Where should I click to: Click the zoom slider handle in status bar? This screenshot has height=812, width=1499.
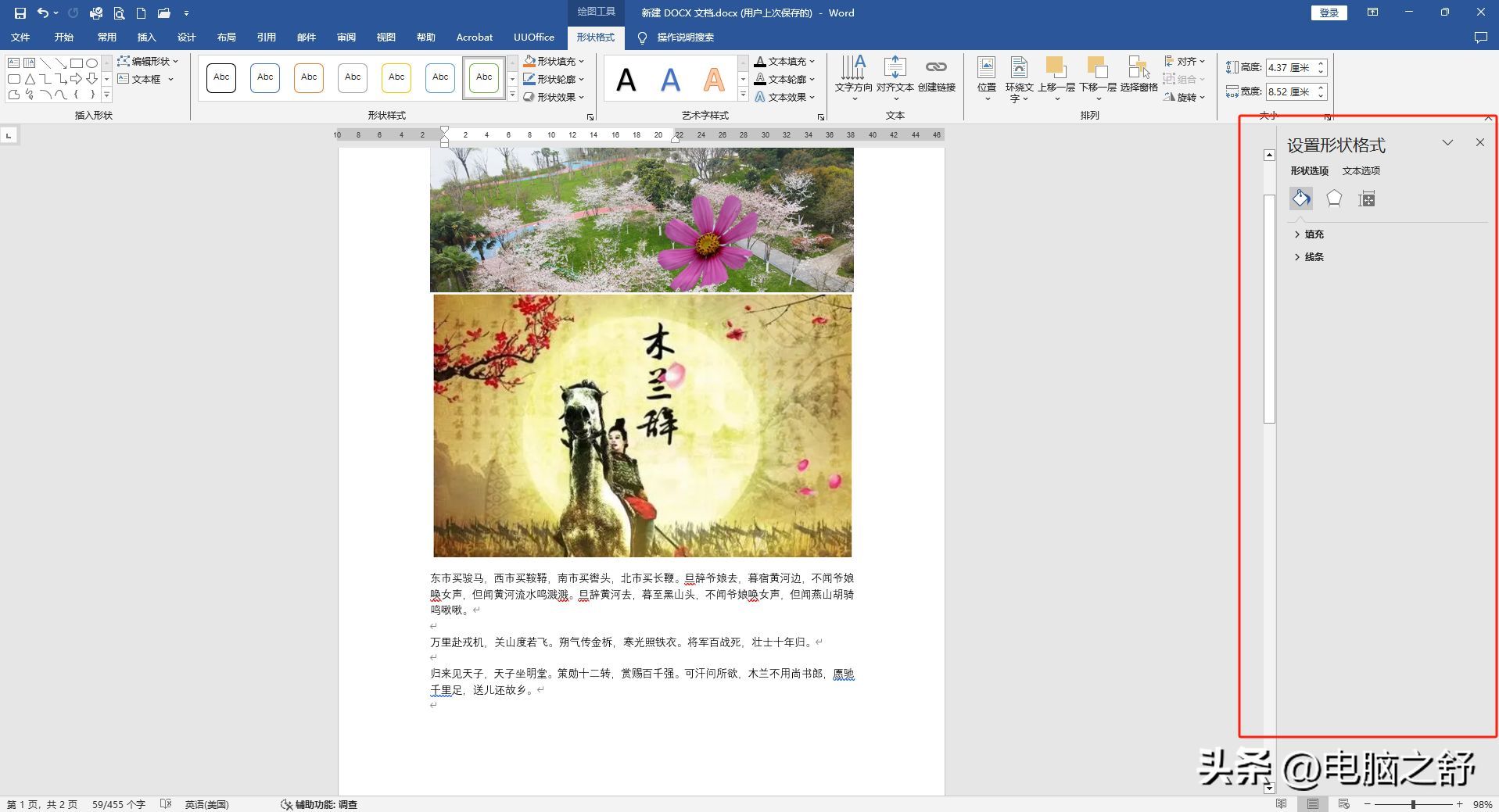tap(1413, 804)
